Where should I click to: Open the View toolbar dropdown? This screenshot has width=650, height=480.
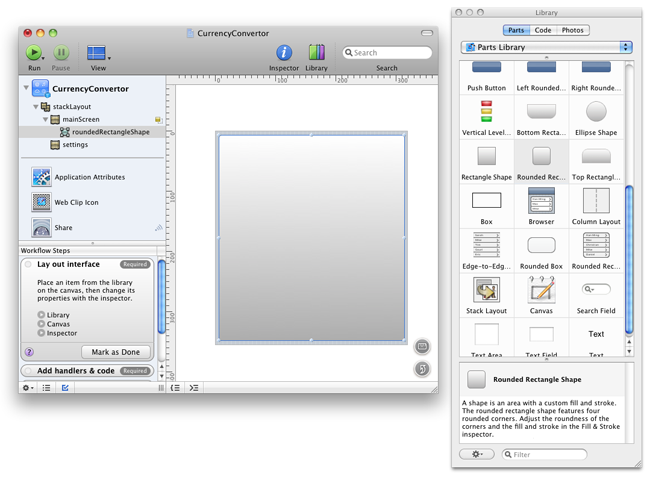[x=99, y=53]
